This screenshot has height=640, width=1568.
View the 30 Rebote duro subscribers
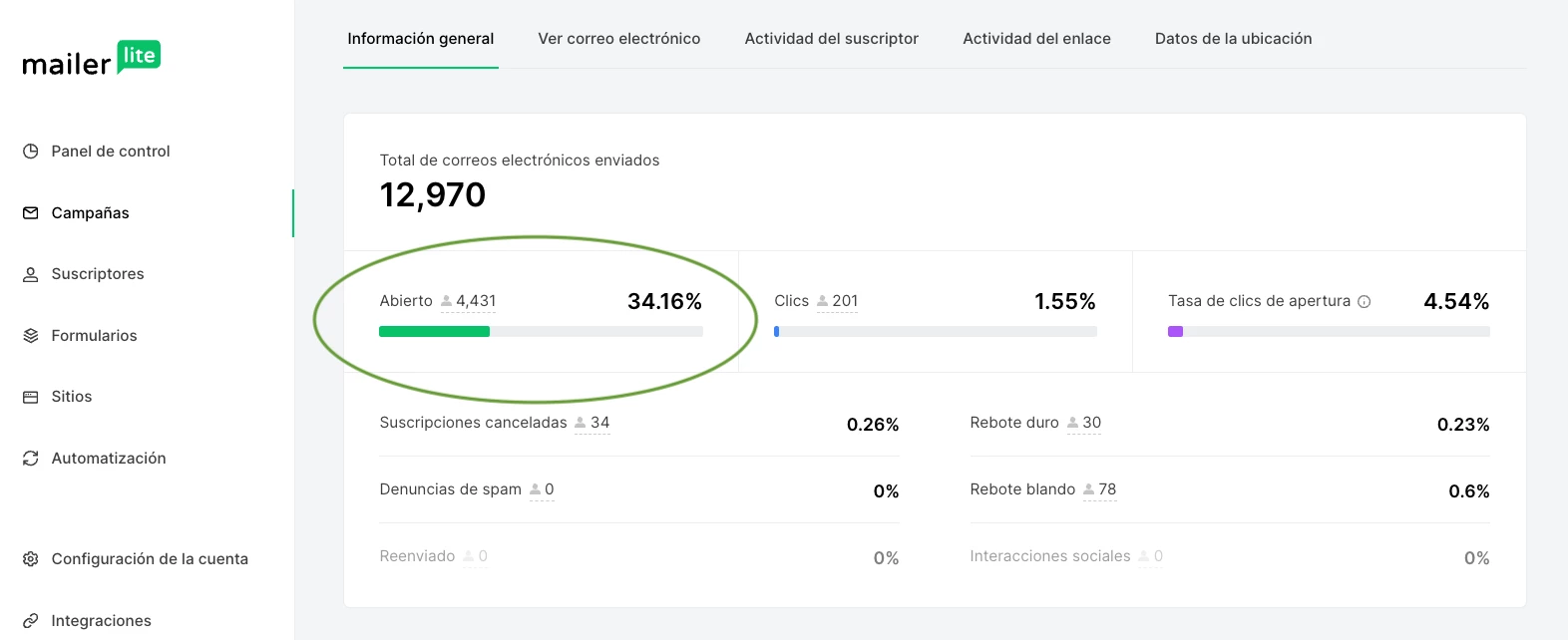click(1085, 423)
